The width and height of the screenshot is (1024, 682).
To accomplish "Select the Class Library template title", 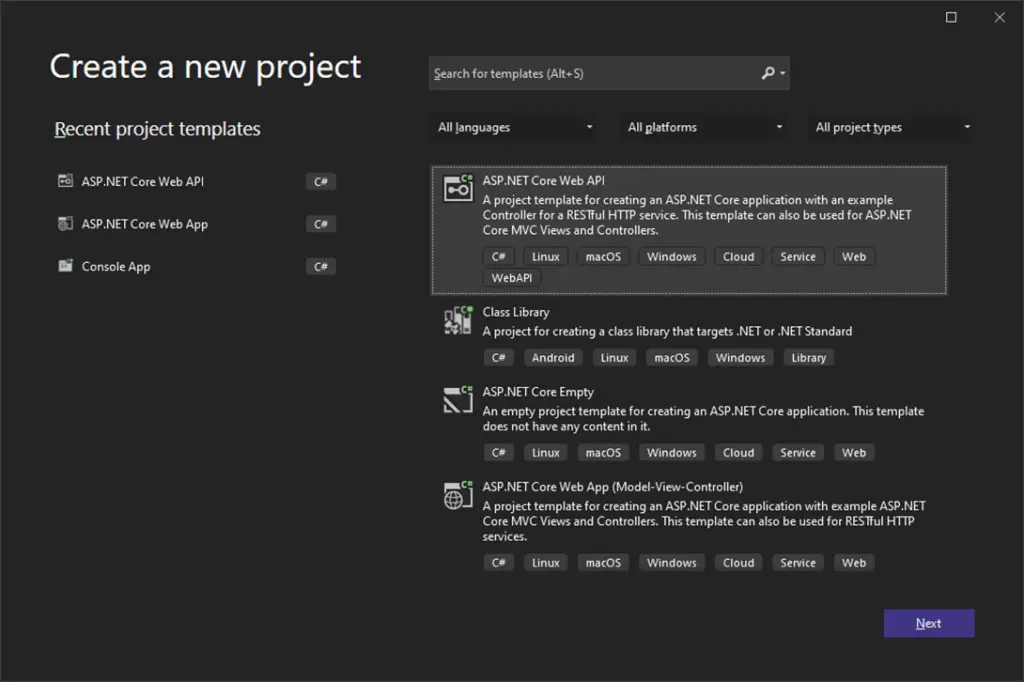I will coord(516,312).
